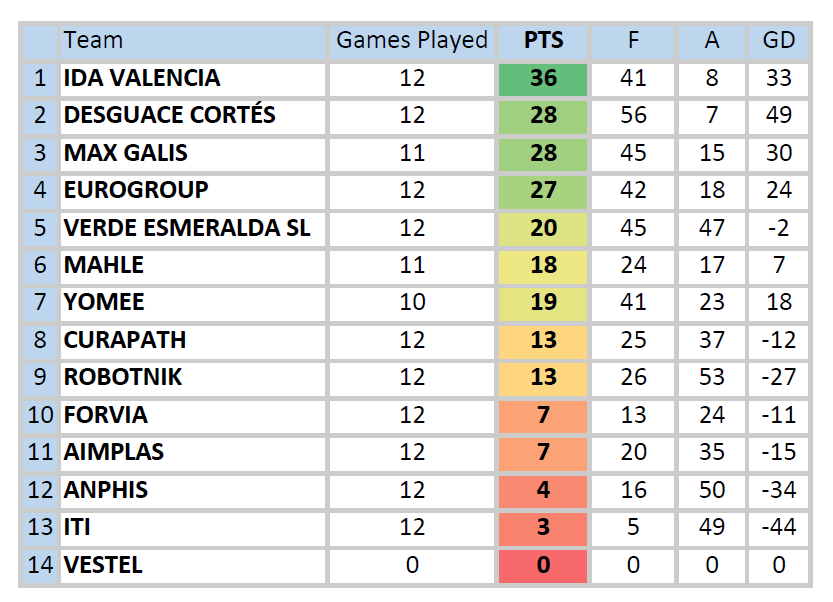Click the Team column header
The image size is (833, 602).
[93, 41]
